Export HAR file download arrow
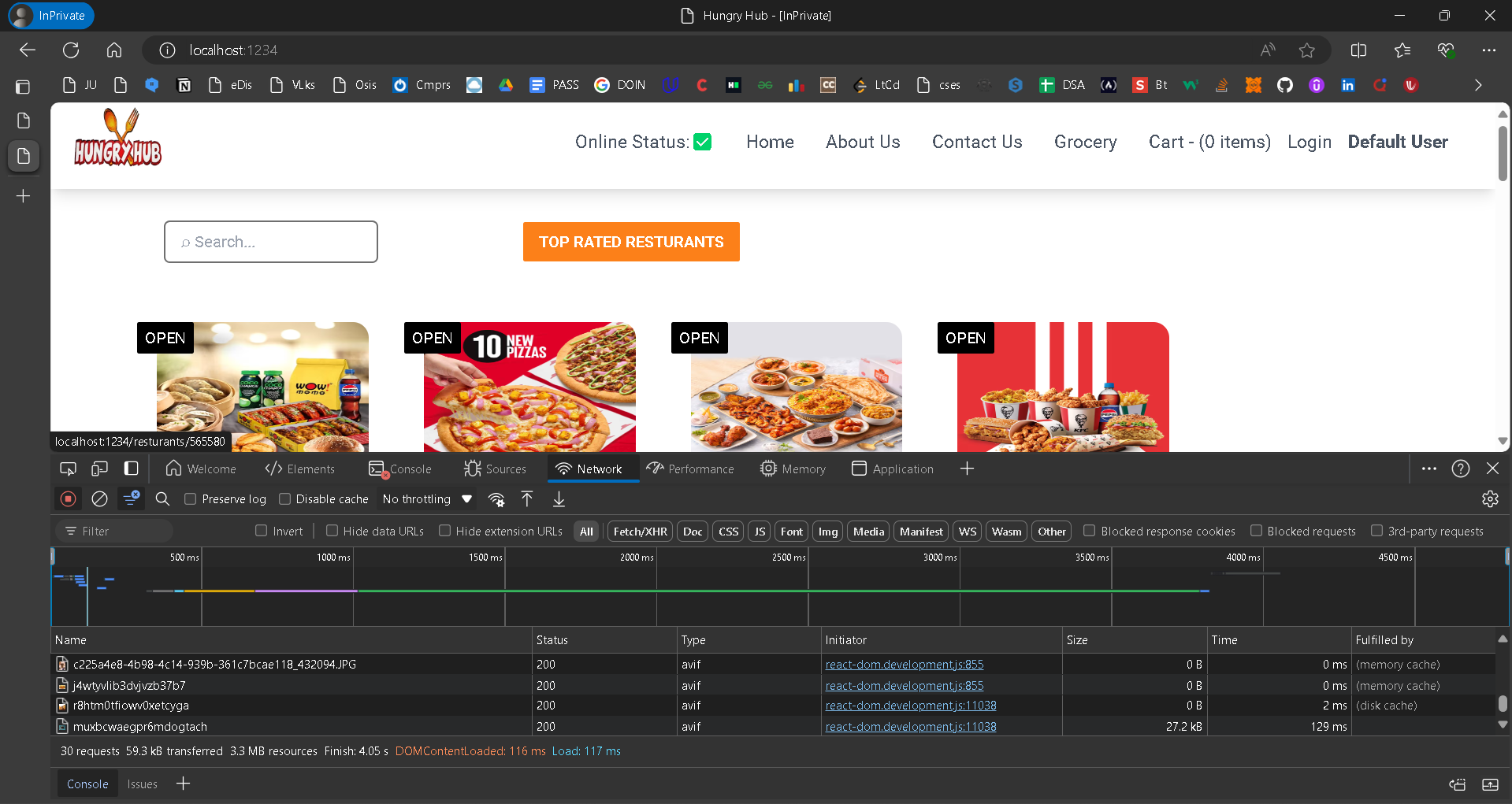Image resolution: width=1512 pixels, height=804 pixels. click(559, 499)
